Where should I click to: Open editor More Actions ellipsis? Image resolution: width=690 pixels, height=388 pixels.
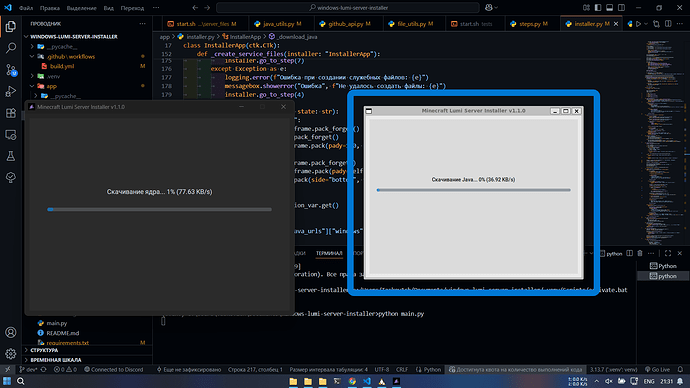click(680, 24)
